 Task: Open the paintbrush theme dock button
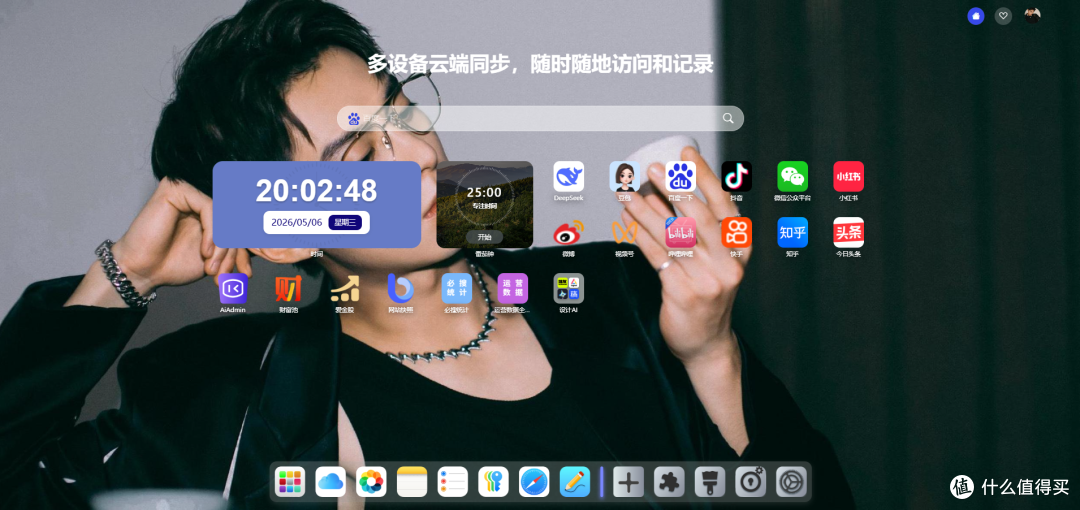[x=709, y=482]
